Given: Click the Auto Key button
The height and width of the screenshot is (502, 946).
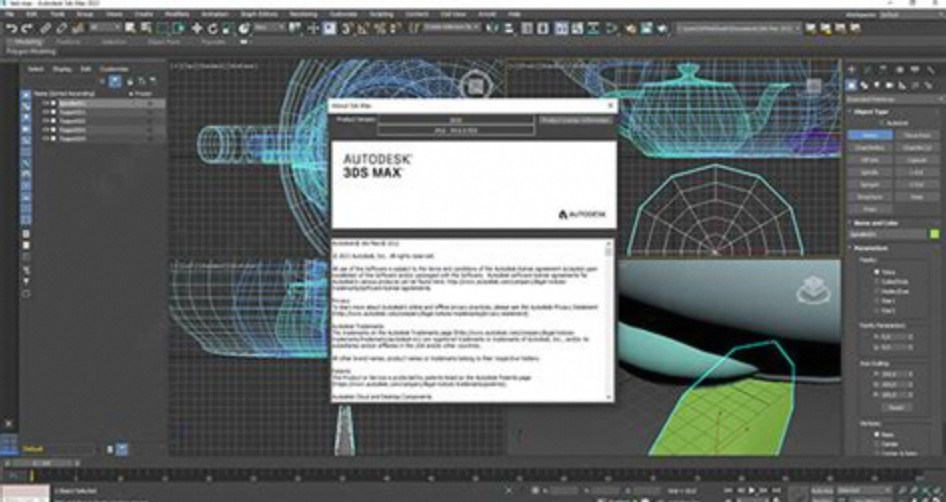Looking at the screenshot, I should [821, 491].
